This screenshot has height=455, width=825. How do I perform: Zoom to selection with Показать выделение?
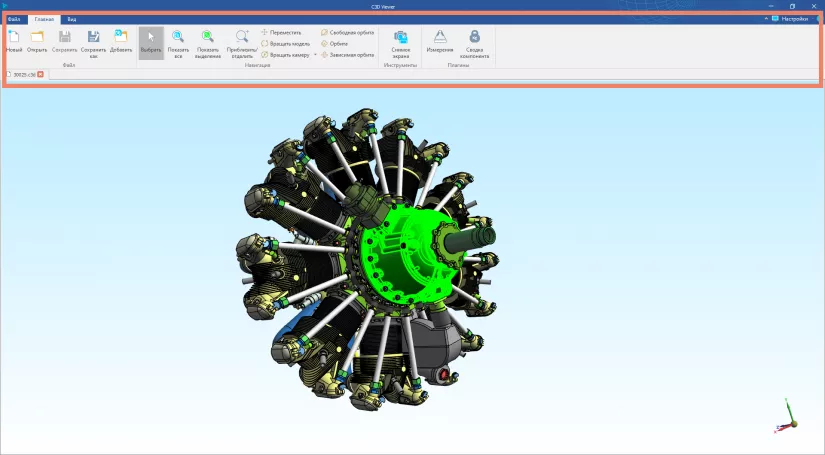208,44
